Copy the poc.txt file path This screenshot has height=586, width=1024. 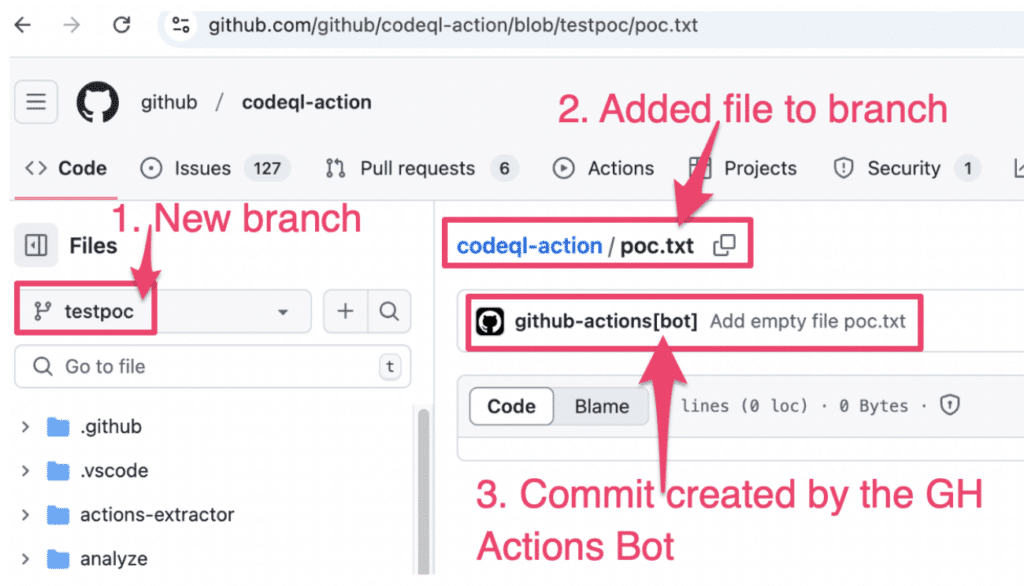pyautogui.click(x=724, y=243)
